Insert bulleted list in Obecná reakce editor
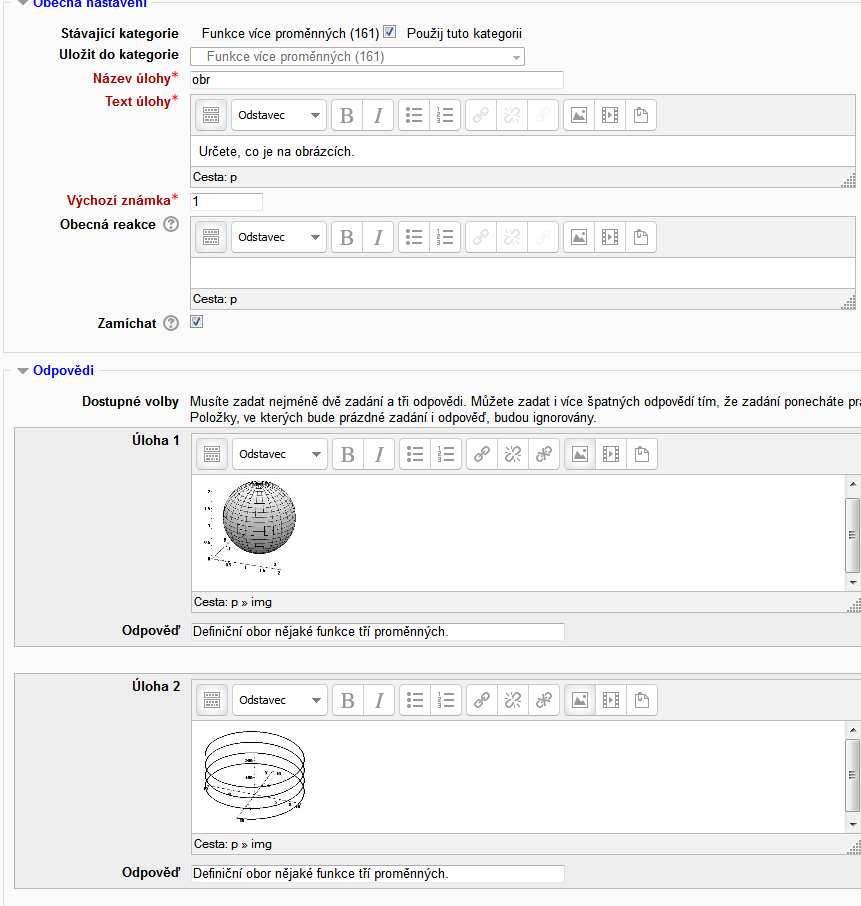 [x=414, y=237]
